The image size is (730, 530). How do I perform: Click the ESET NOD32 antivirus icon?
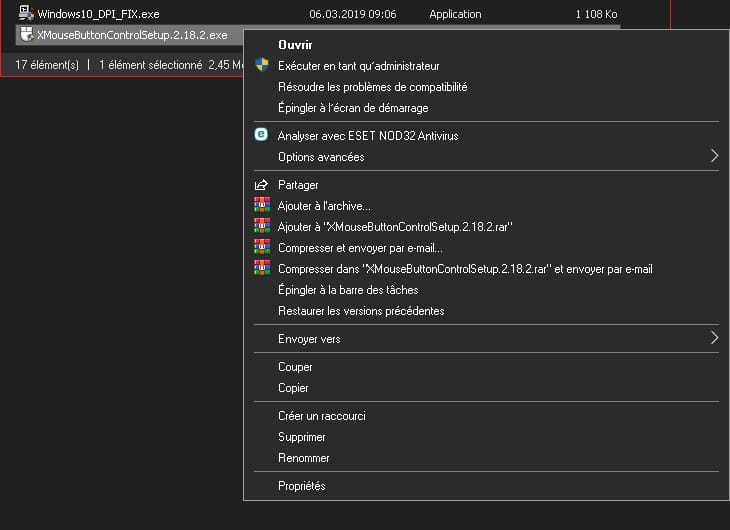(261, 134)
